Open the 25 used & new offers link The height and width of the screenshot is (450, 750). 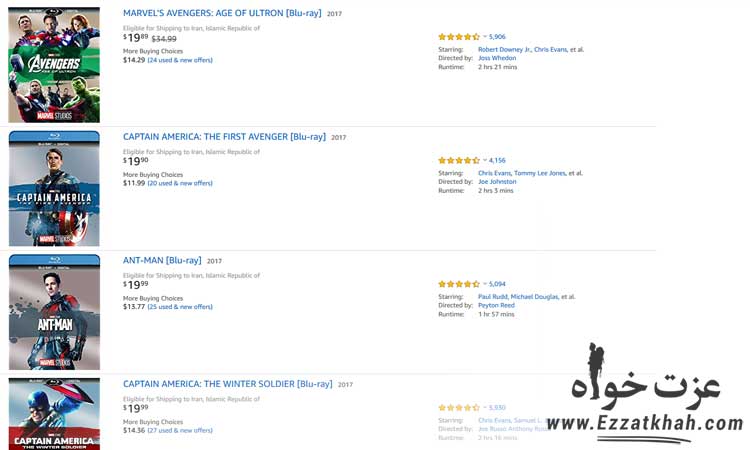(180, 307)
